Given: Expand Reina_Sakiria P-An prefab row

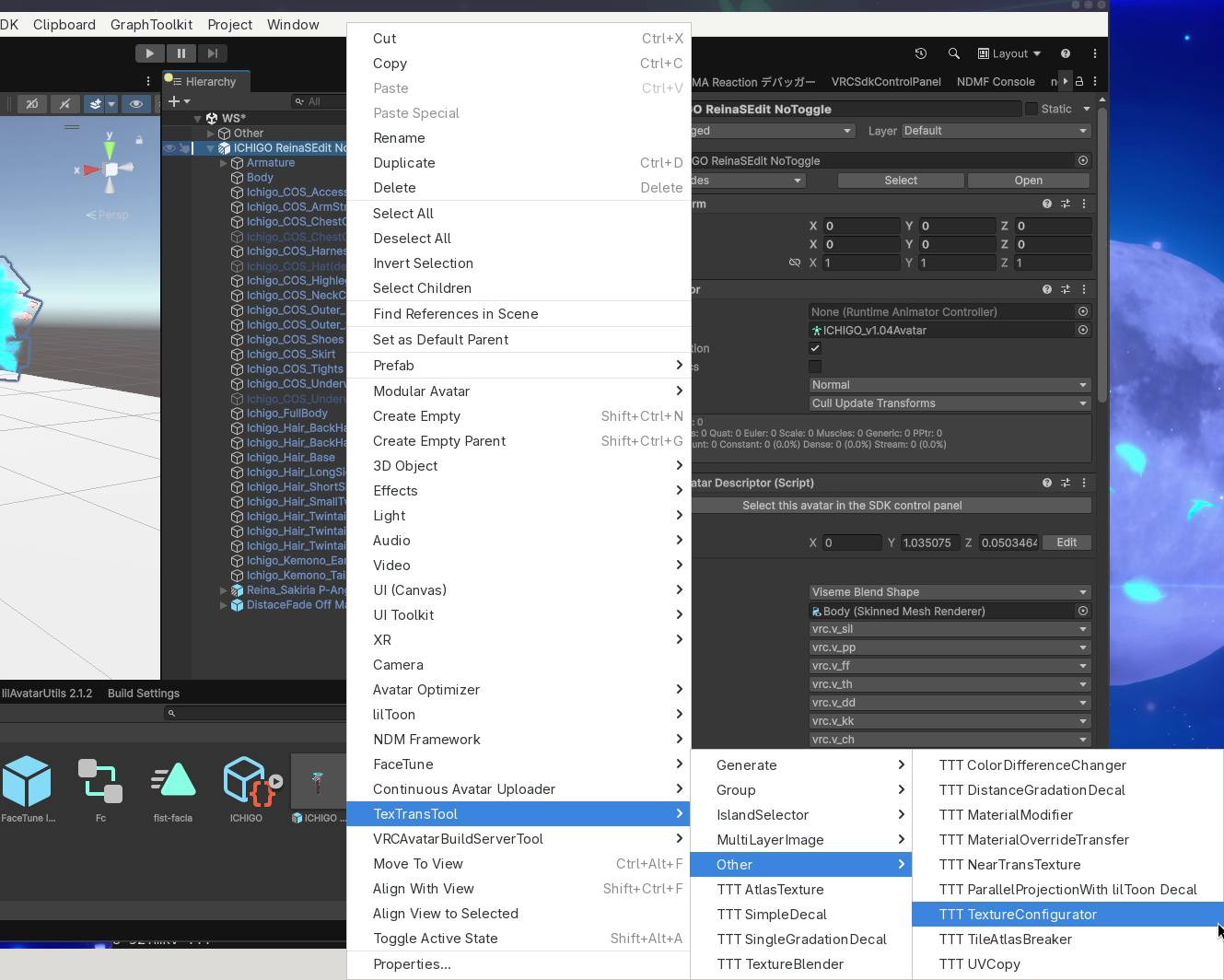Looking at the screenshot, I should pyautogui.click(x=224, y=590).
